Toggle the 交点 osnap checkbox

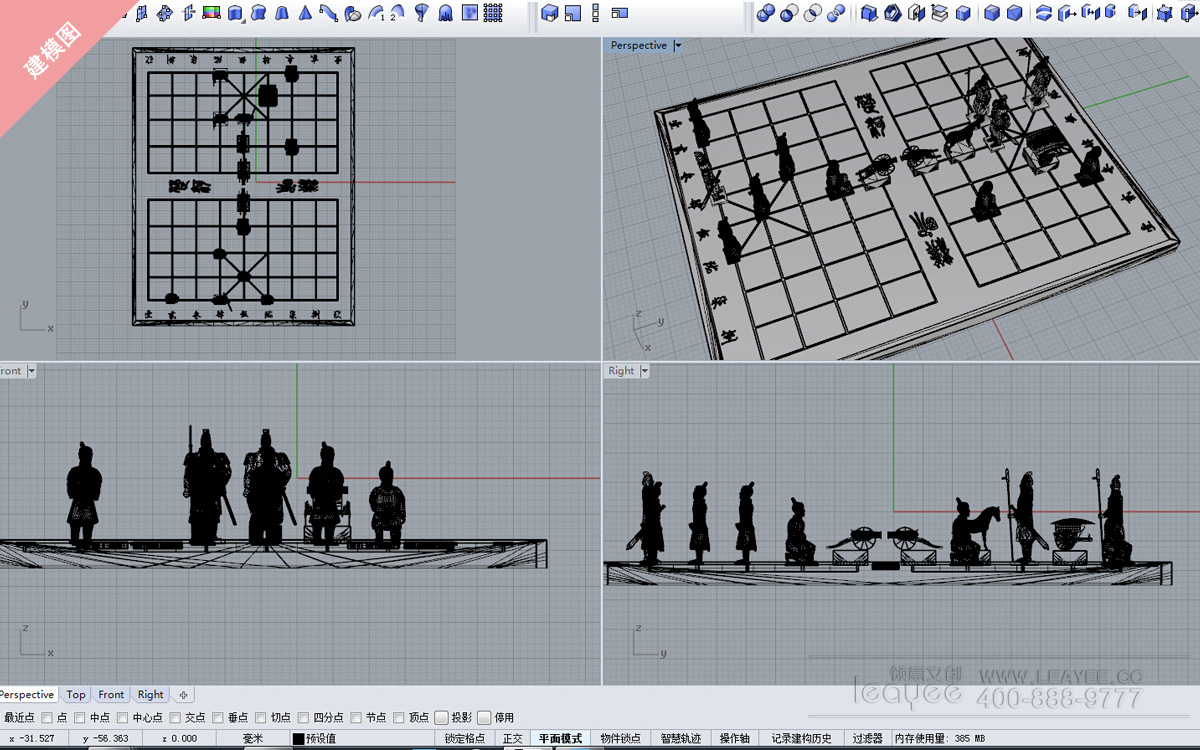pos(175,717)
